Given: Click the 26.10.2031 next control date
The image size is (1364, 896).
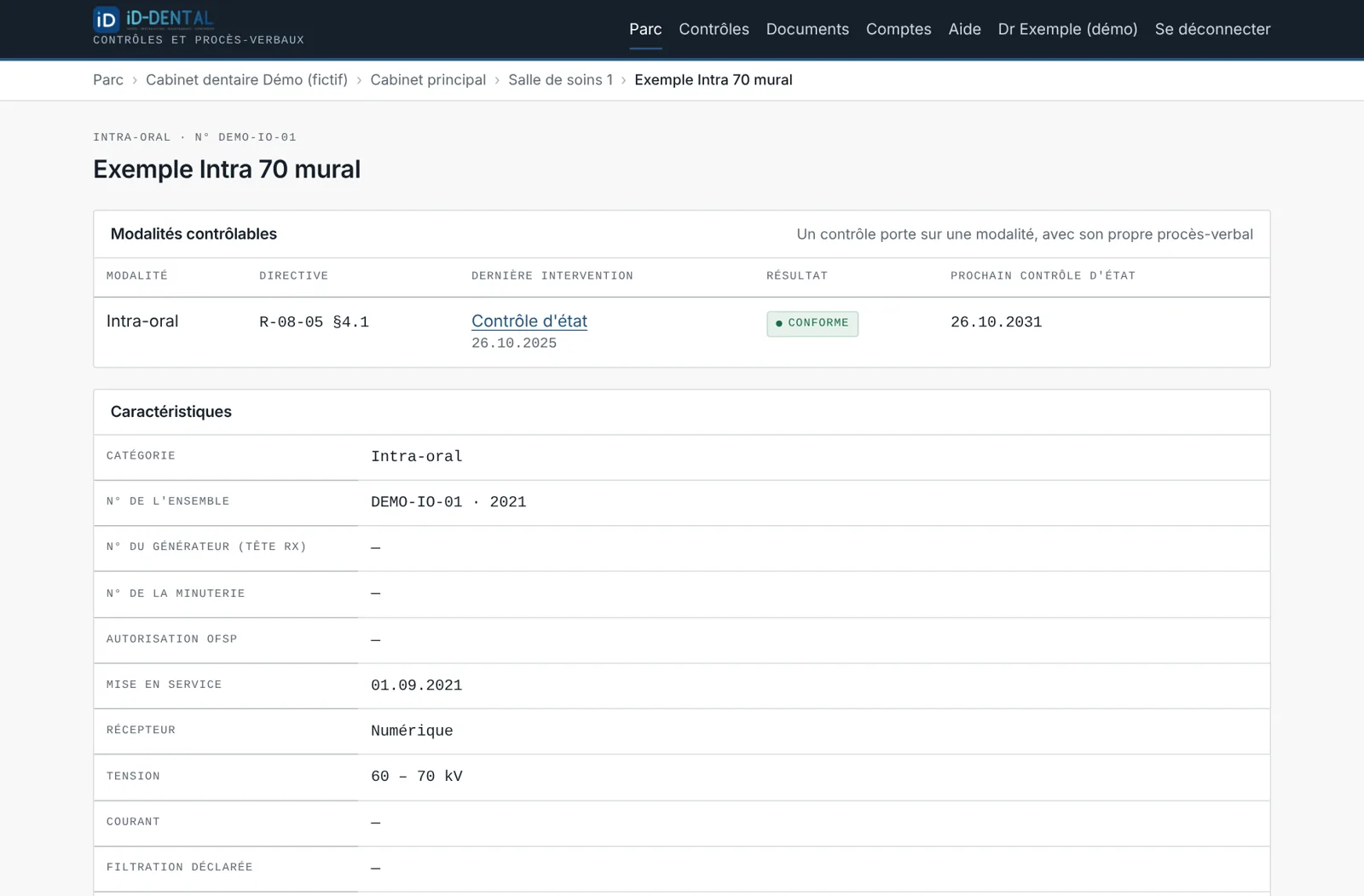Looking at the screenshot, I should [996, 322].
